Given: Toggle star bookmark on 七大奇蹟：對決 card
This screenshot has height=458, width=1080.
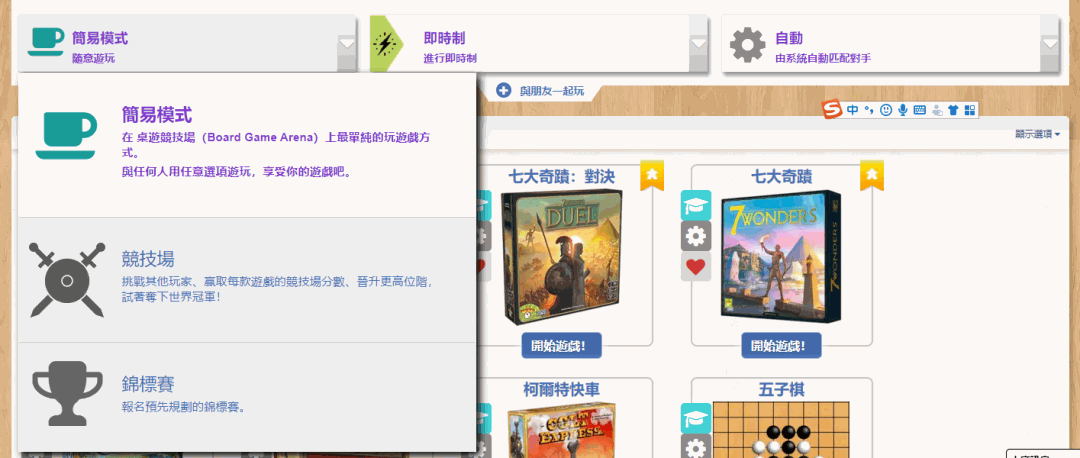Looking at the screenshot, I should [x=652, y=176].
